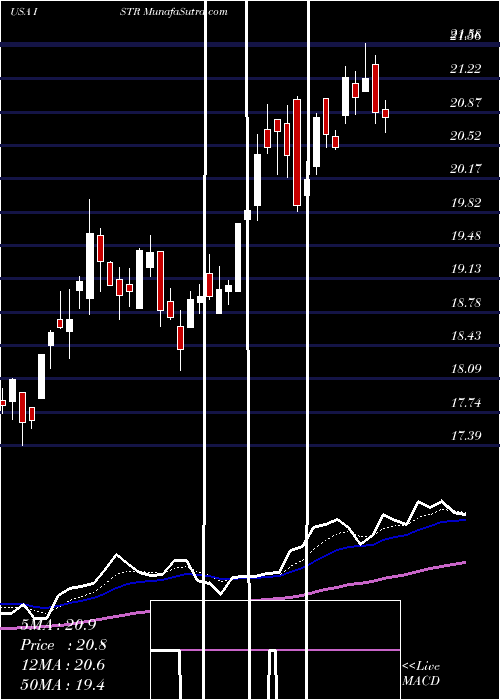Click the "USA I" chart title text
Viewport: 500px width, 700px height.
pos(24,12)
